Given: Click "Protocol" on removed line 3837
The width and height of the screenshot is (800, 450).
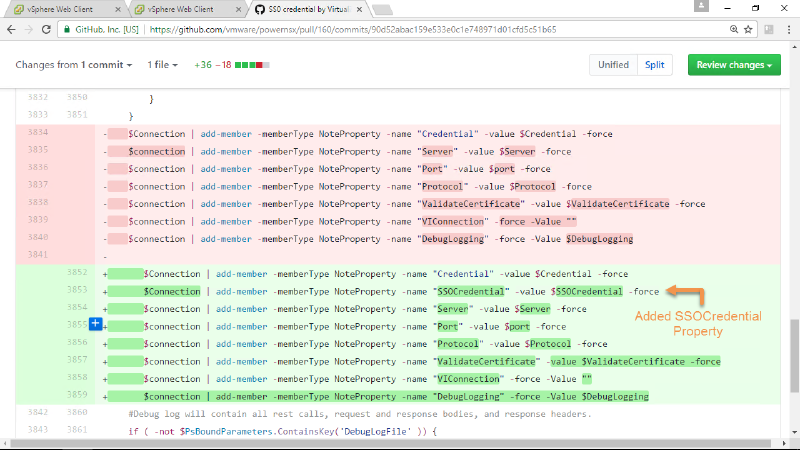Looking at the screenshot, I should tap(443, 186).
